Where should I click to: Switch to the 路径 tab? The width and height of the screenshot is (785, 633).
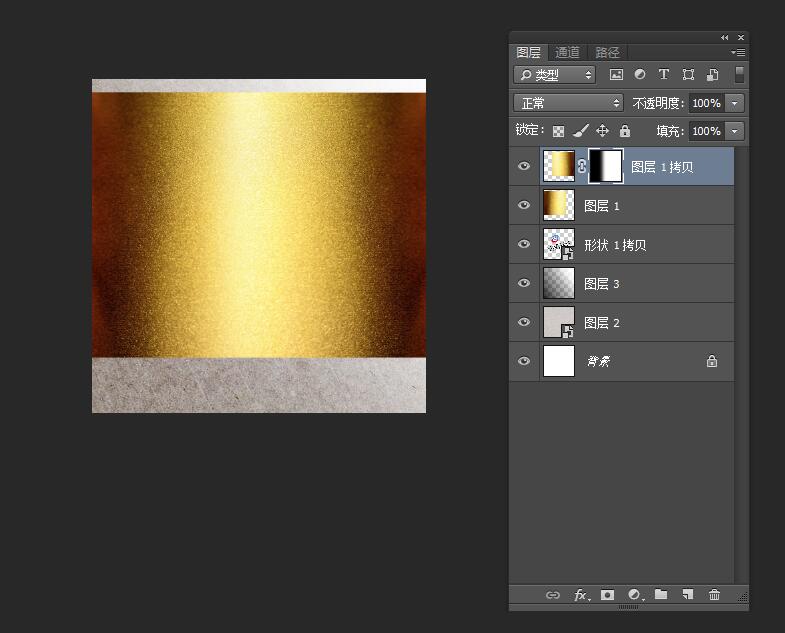coord(607,53)
